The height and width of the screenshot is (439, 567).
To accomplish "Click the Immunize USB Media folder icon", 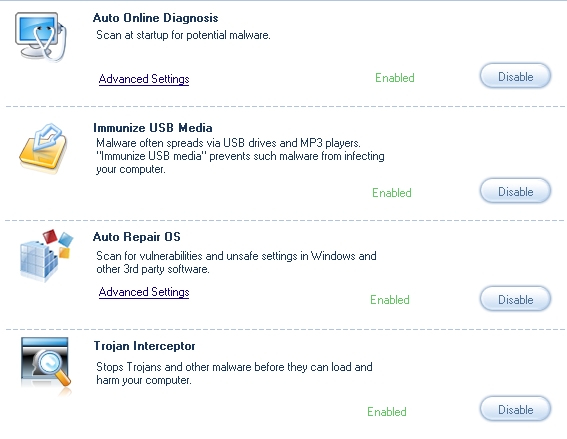I will [43, 149].
